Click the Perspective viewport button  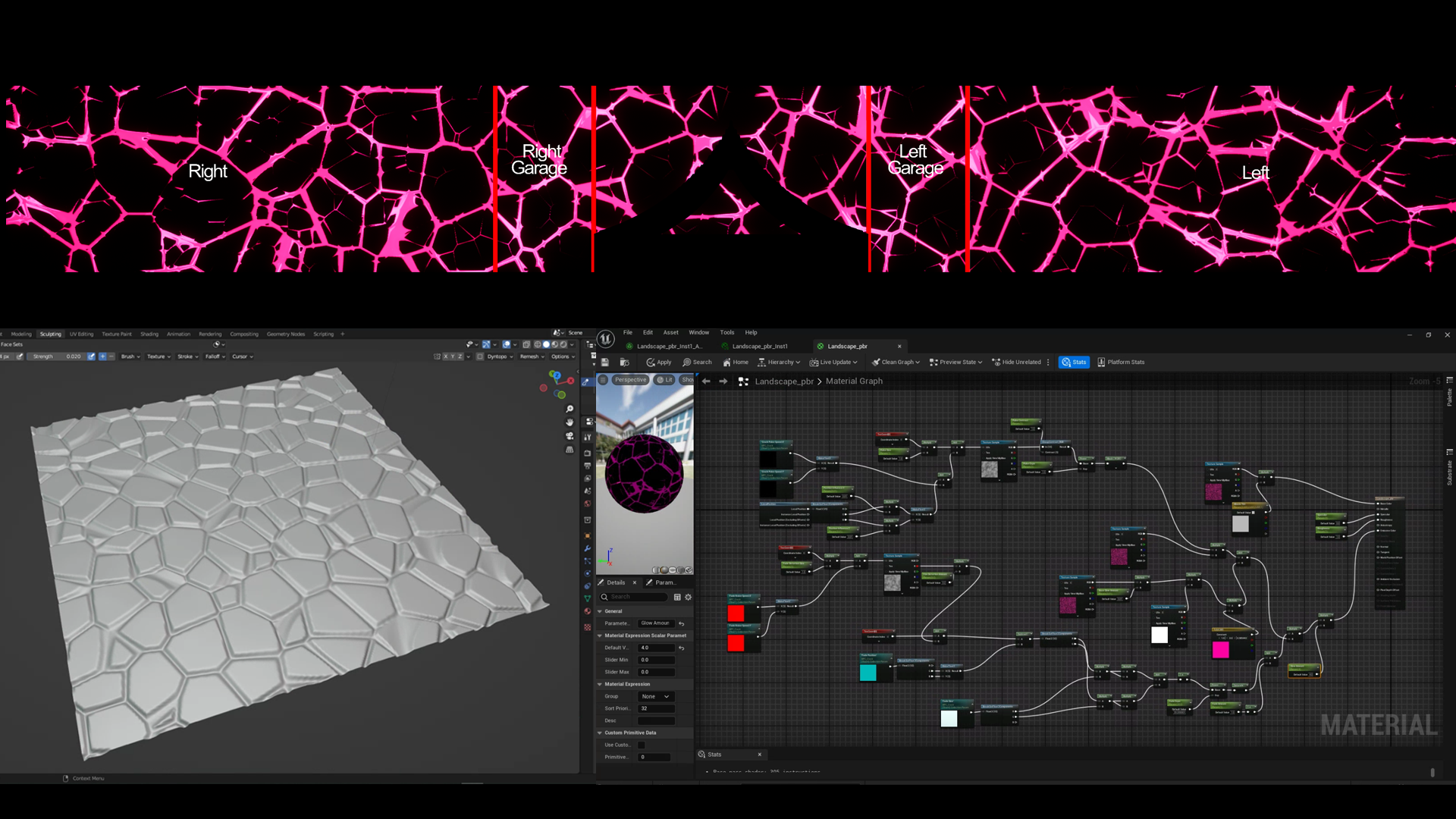tap(629, 380)
